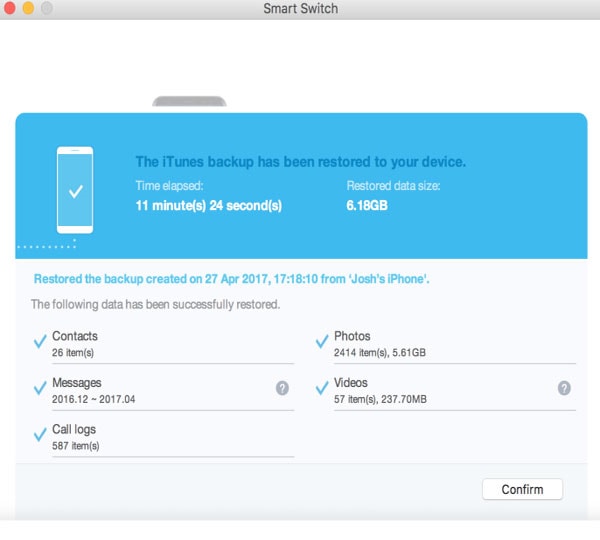
Task: Click the phone with checkmark illustration
Action: click(x=75, y=190)
